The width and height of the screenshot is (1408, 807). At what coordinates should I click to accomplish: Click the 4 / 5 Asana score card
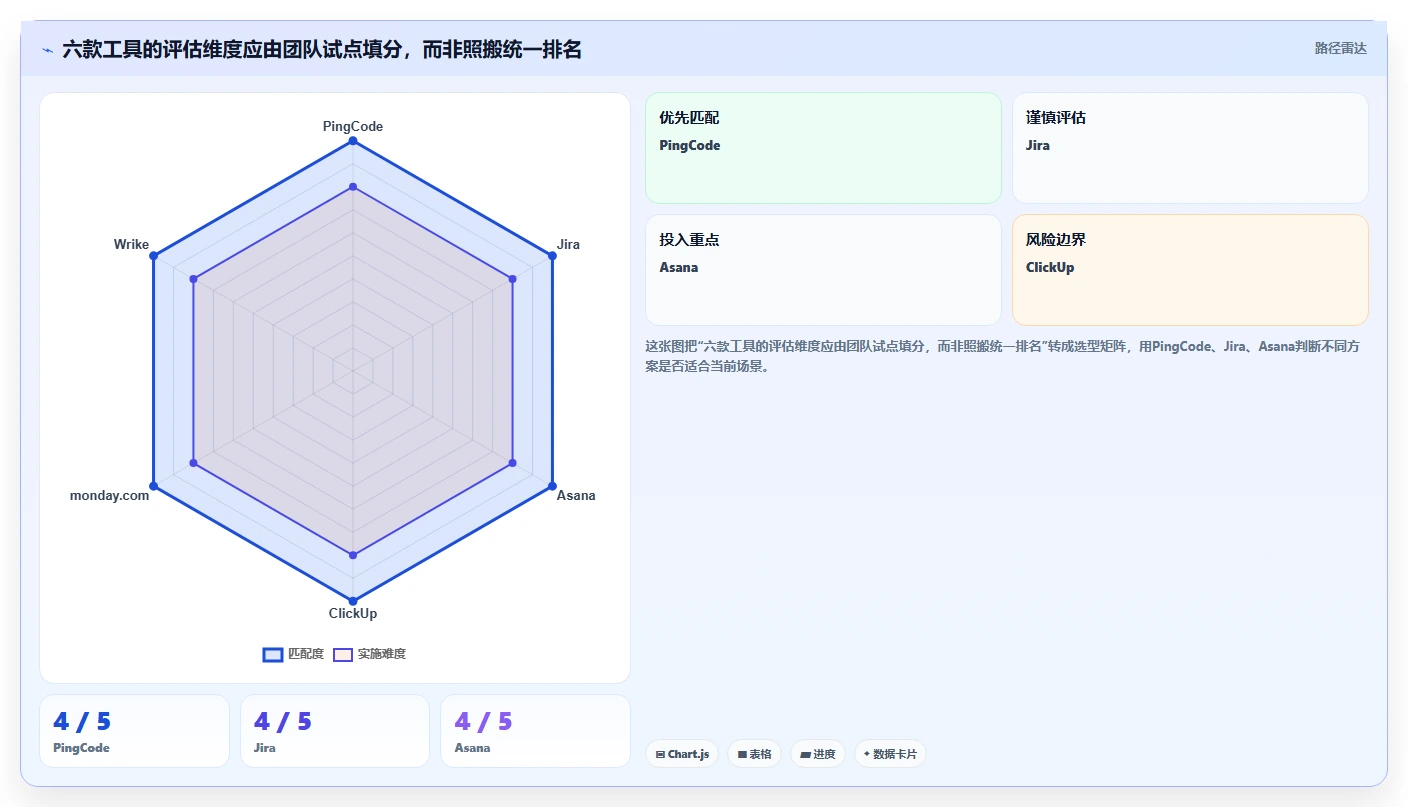(x=535, y=731)
